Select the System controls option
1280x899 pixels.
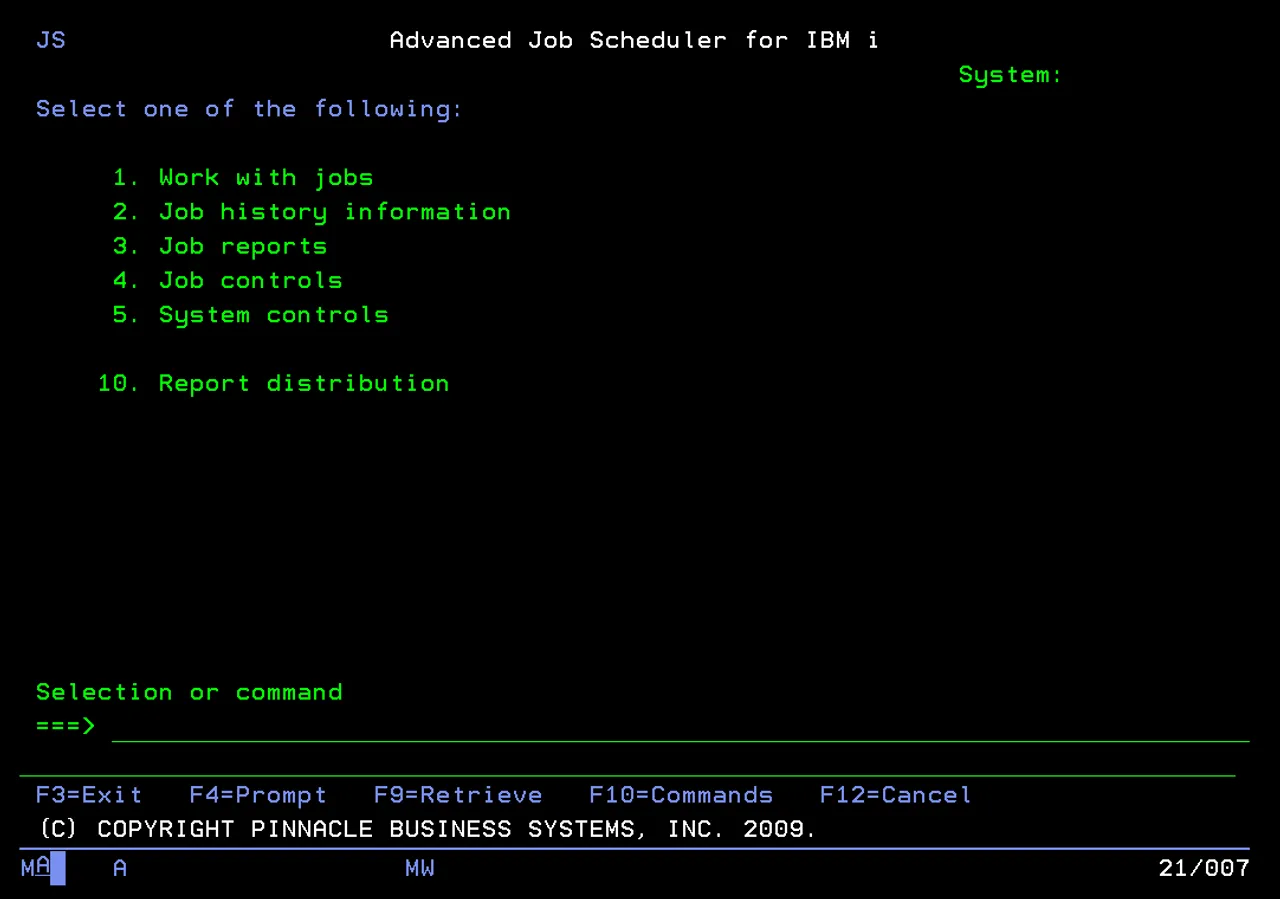(273, 314)
